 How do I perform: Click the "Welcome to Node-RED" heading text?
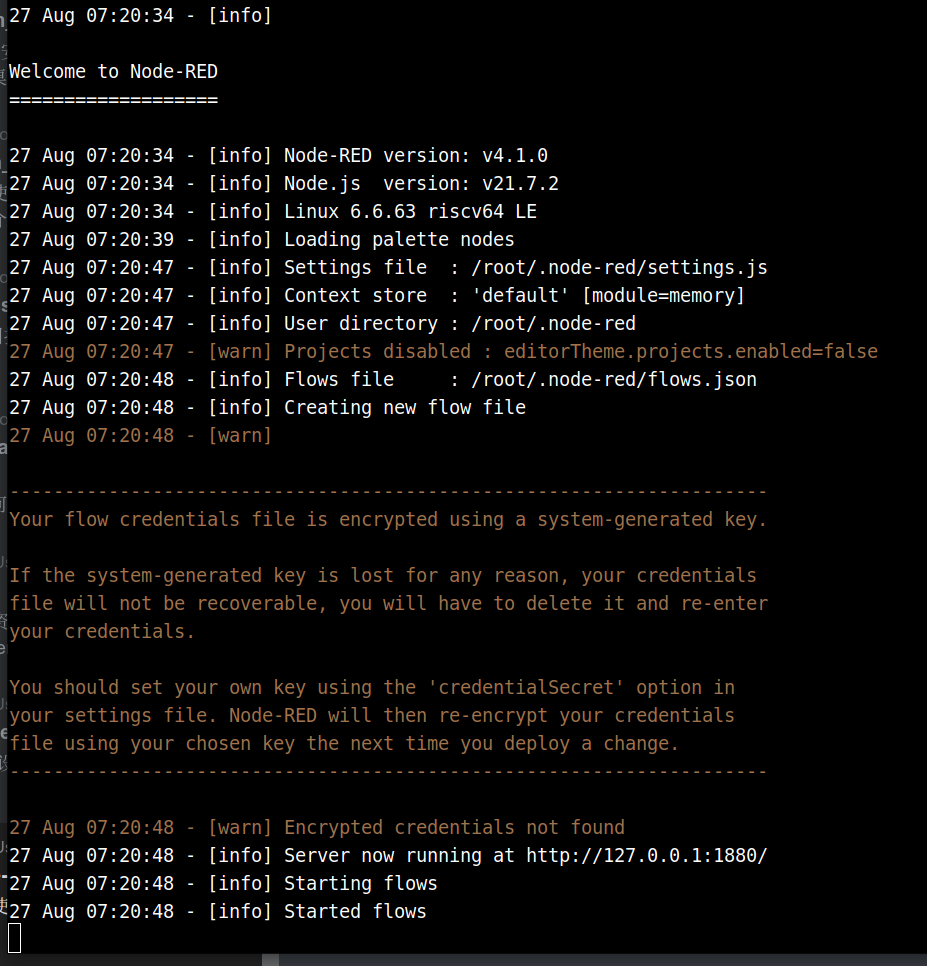pyautogui.click(x=113, y=72)
